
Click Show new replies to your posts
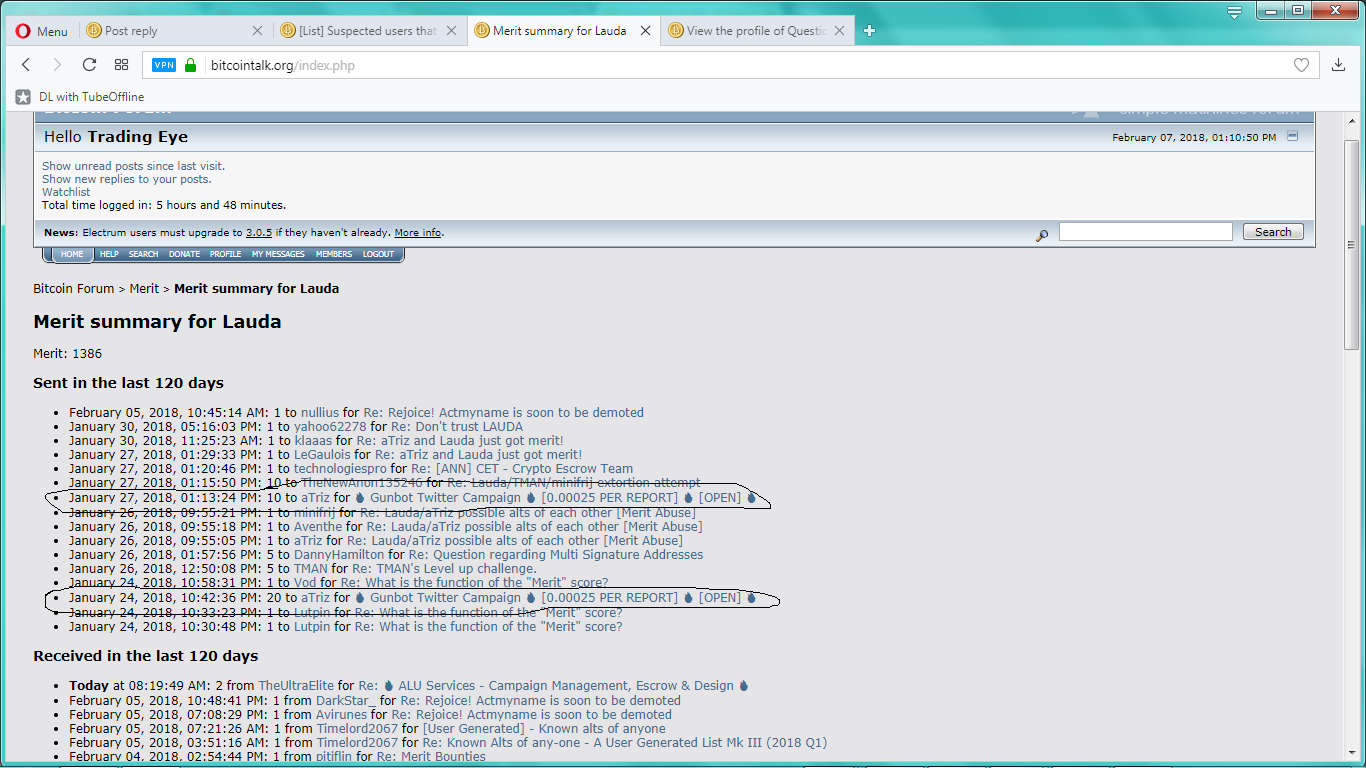click(127, 179)
